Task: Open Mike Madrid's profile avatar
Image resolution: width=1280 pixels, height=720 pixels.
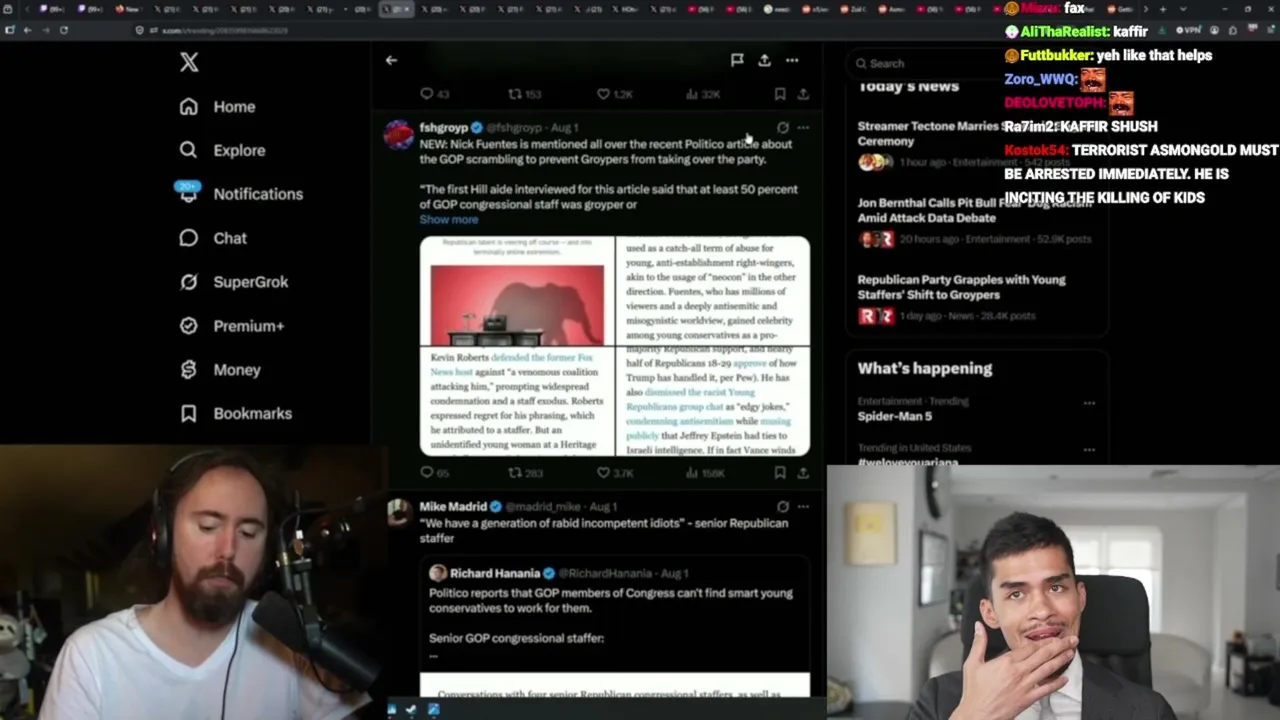Action: pyautogui.click(x=399, y=512)
